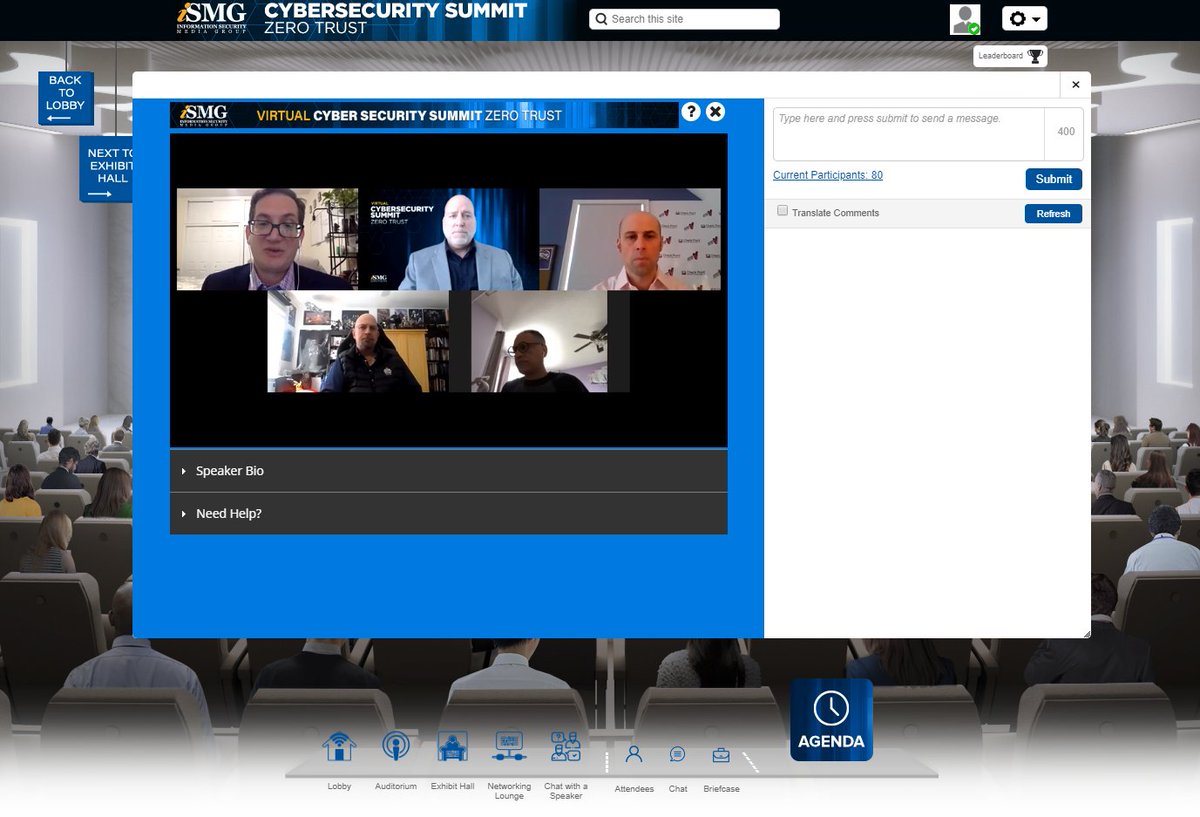Click the 400 character counter
The width and height of the screenshot is (1200, 817).
1066,132
